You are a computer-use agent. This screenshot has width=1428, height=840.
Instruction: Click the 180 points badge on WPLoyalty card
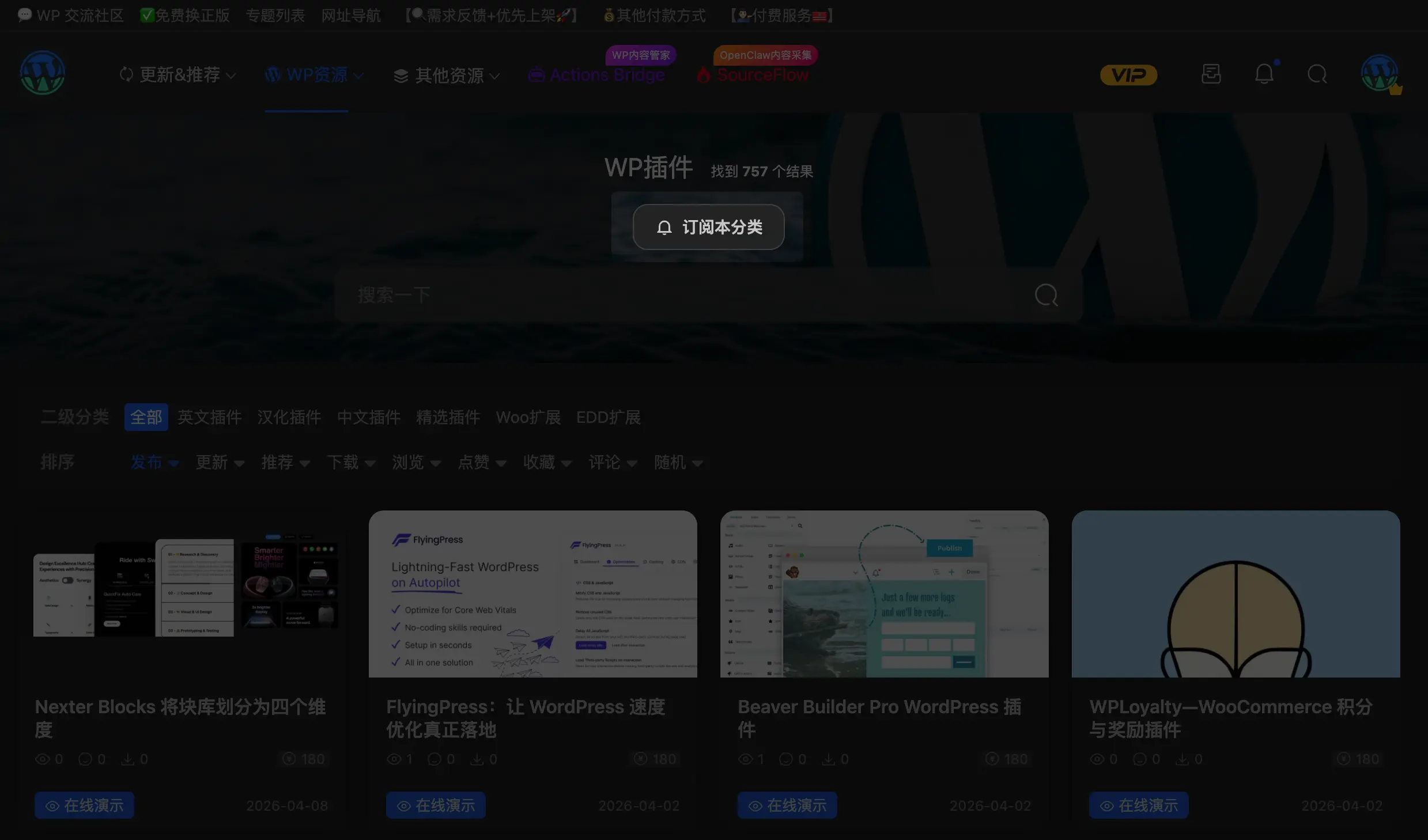(1359, 759)
